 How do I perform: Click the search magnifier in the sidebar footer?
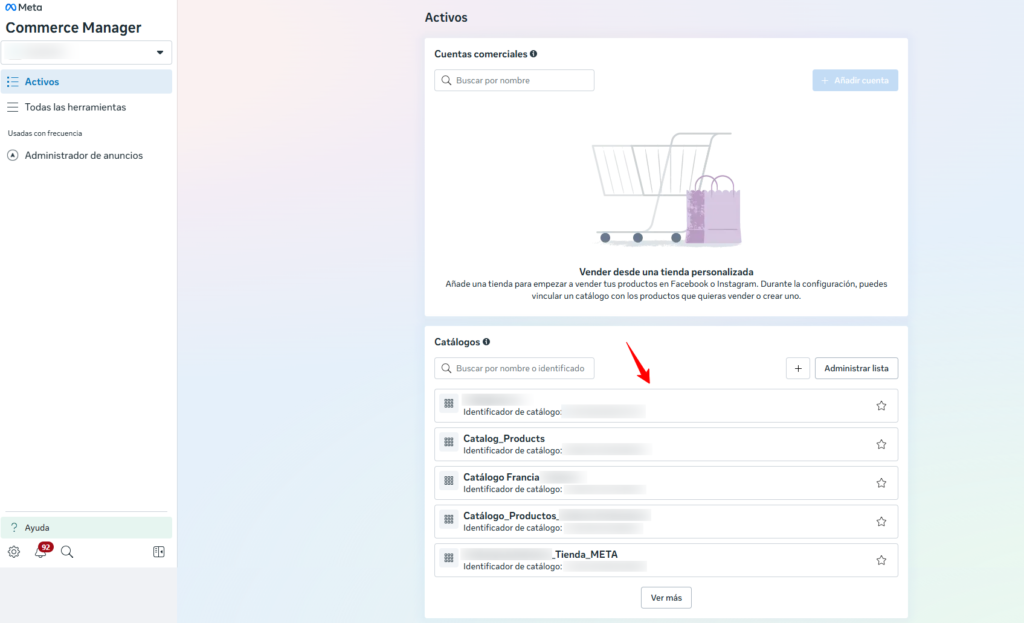click(67, 552)
